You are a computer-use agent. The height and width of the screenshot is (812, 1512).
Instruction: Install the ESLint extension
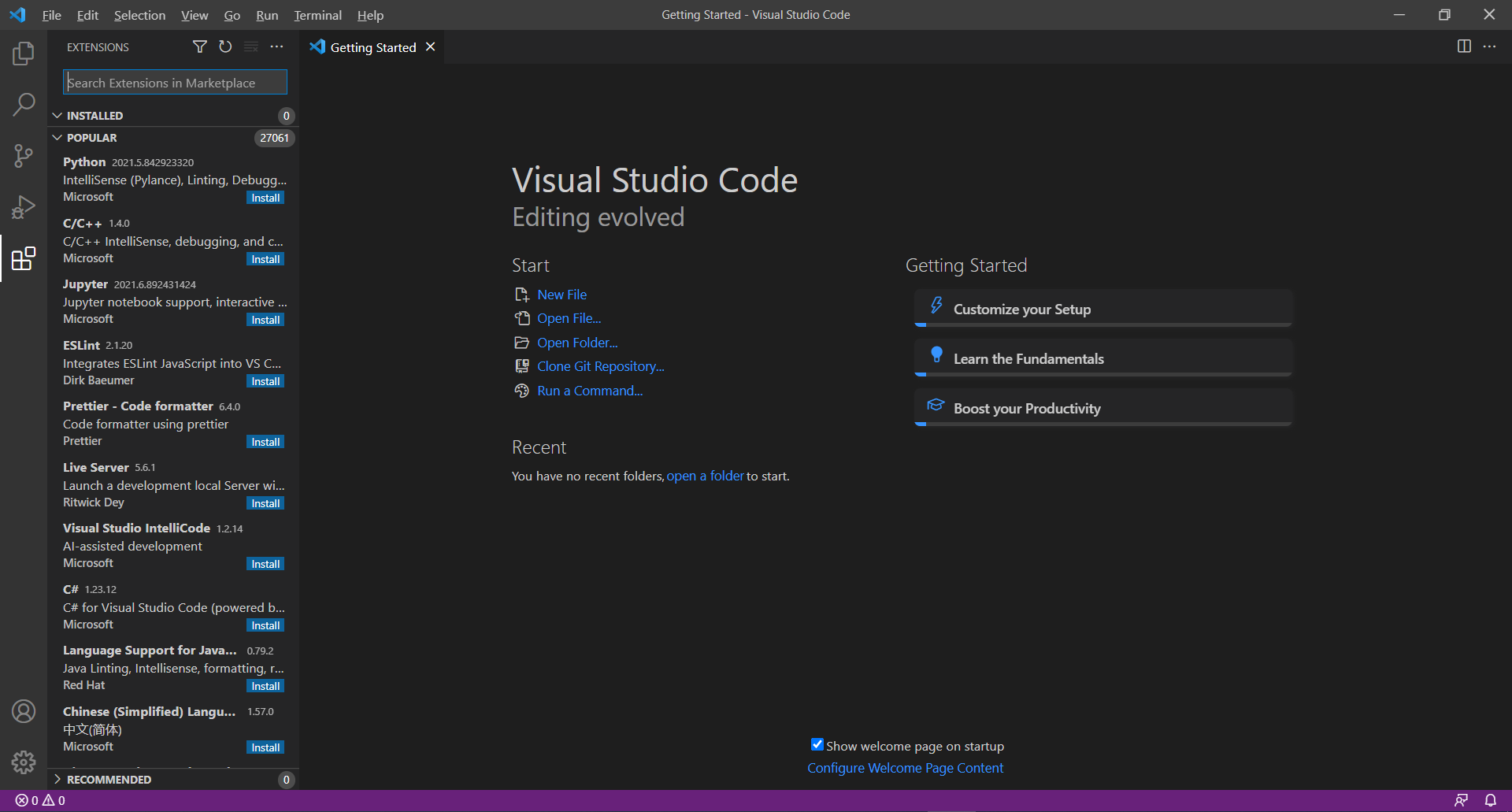(265, 381)
